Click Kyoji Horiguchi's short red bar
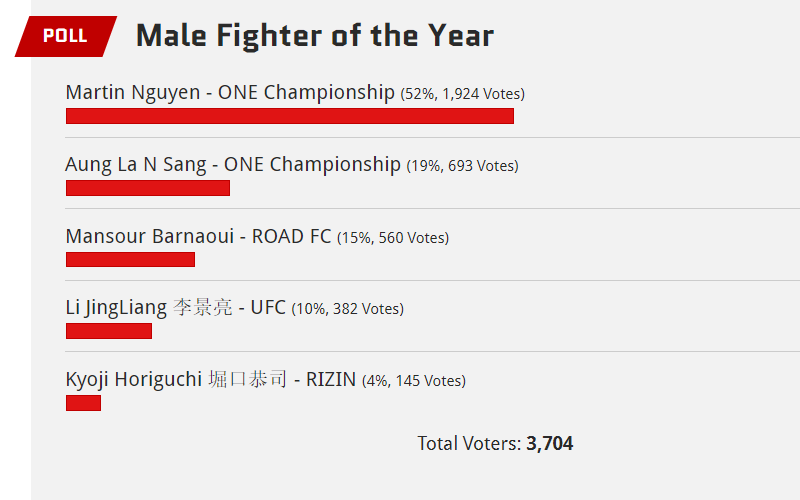 (x=83, y=403)
